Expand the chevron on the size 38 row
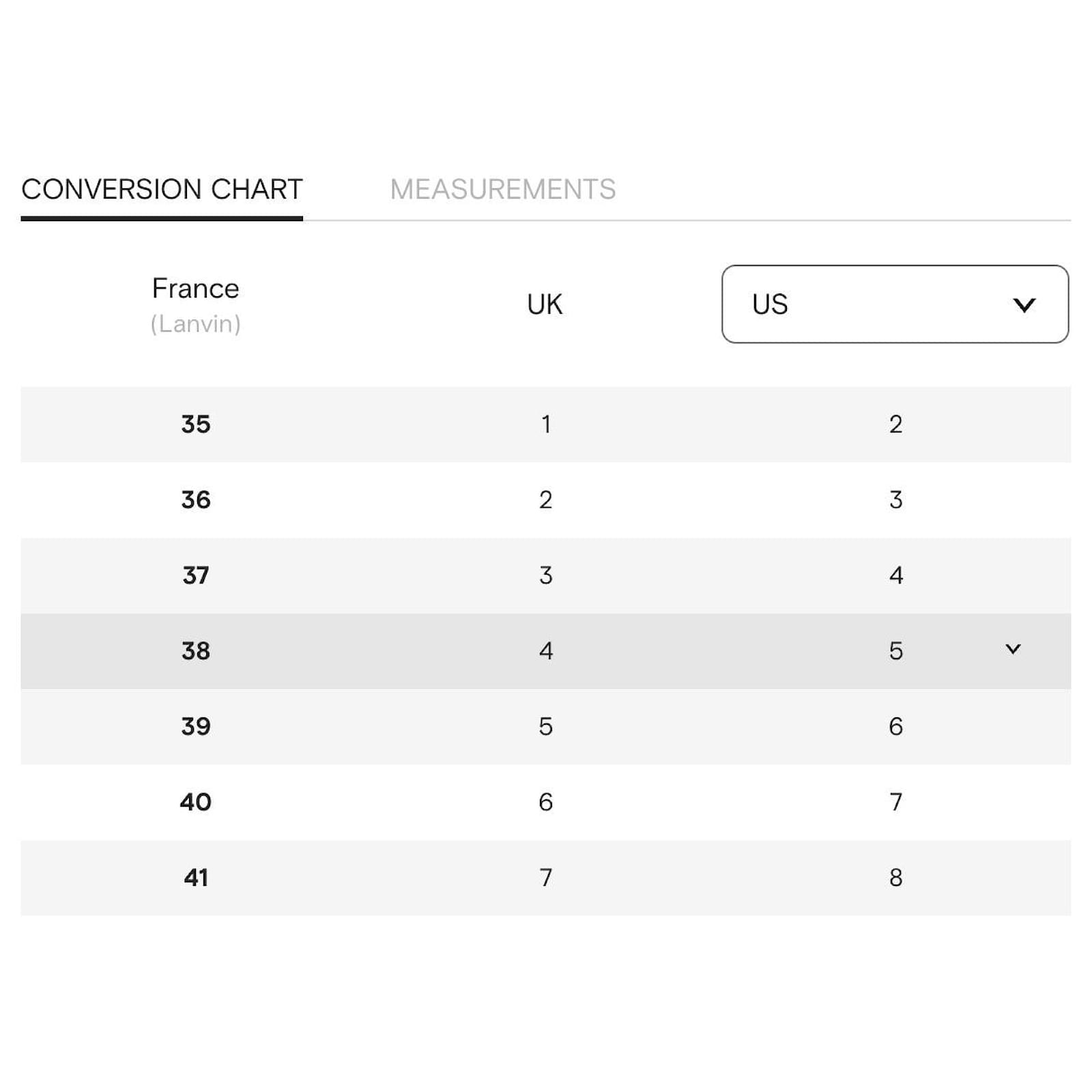 tap(1013, 649)
